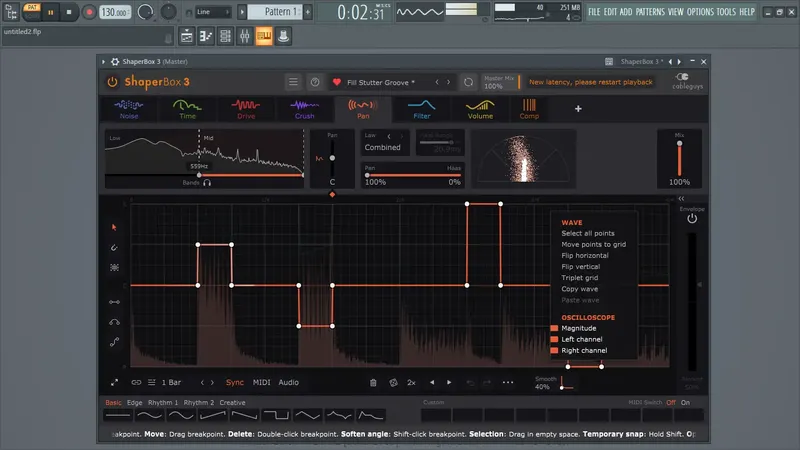The height and width of the screenshot is (450, 800).
Task: Open Rhythm 2 wave presets tab
Action: pyautogui.click(x=199, y=403)
